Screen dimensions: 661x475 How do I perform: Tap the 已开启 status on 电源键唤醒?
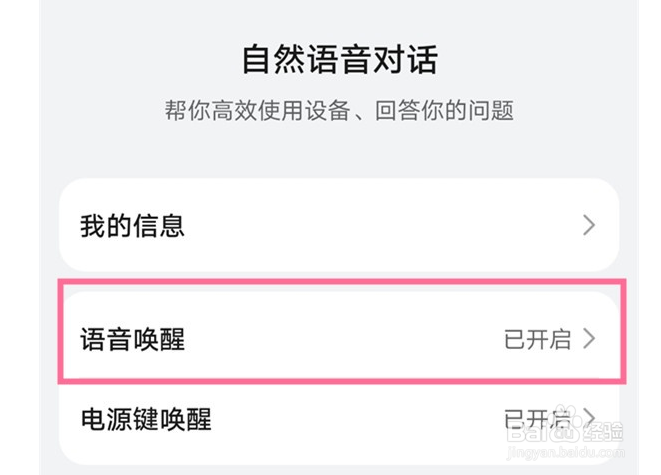pos(537,418)
